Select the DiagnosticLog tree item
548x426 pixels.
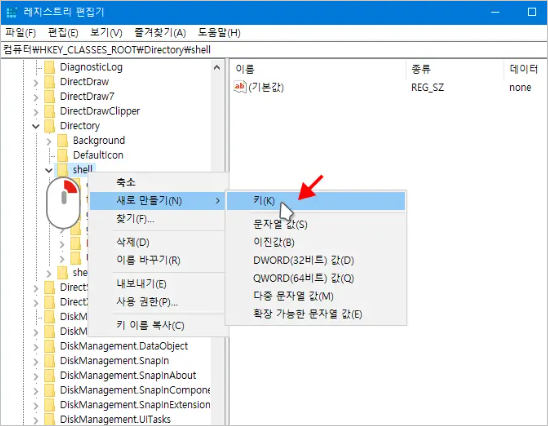pos(91,67)
